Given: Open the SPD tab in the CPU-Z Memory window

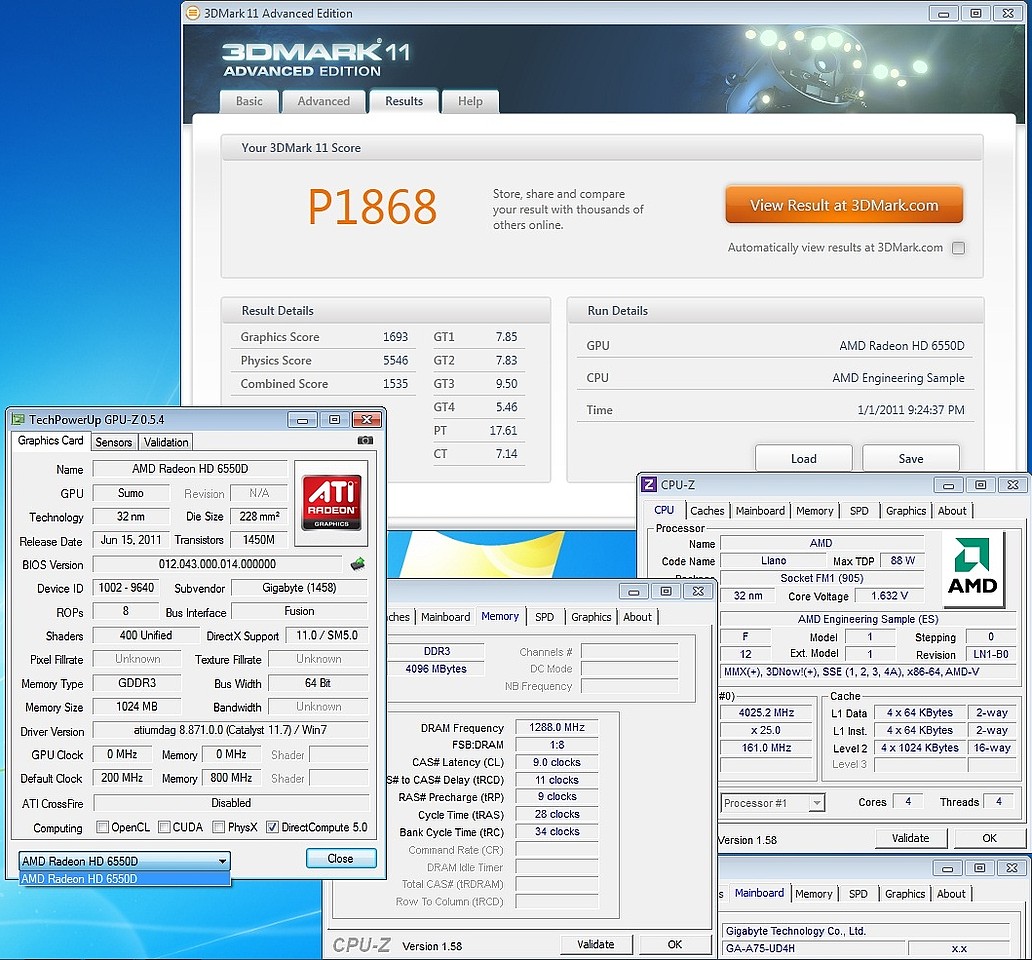Looking at the screenshot, I should click(x=544, y=617).
